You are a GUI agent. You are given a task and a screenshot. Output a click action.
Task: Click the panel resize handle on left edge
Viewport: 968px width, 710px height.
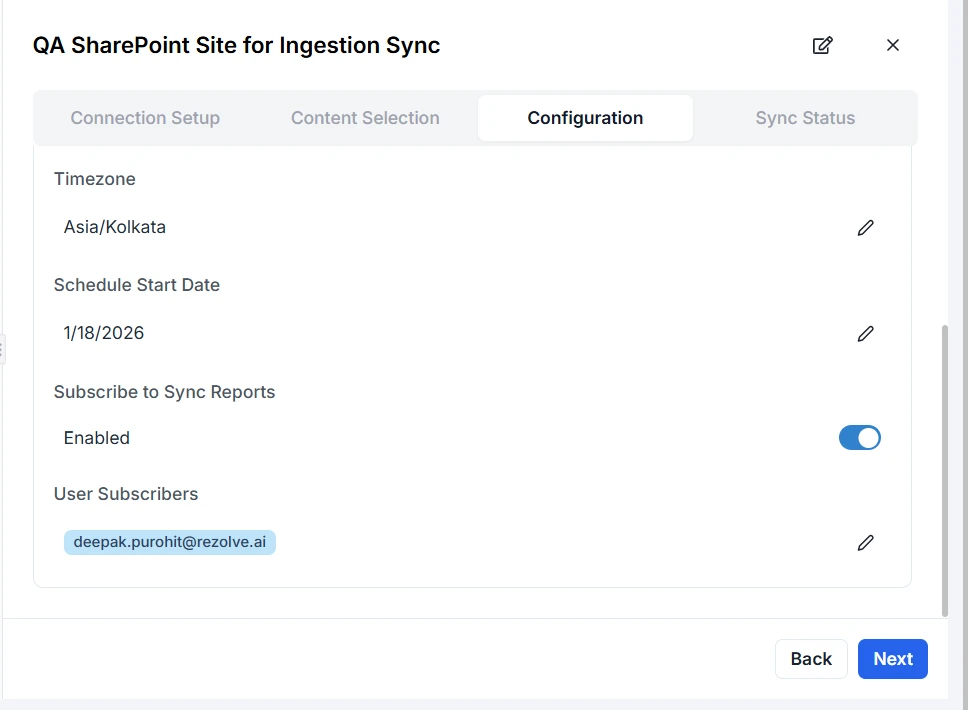click(x=2, y=349)
